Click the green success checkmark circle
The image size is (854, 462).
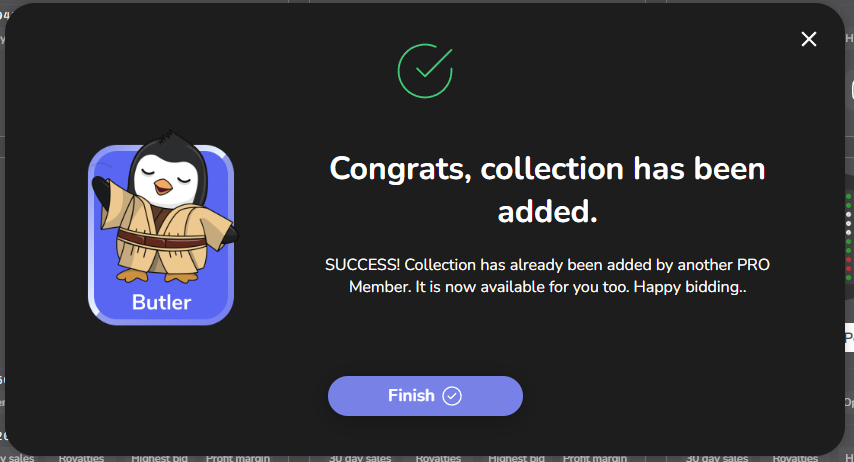point(425,70)
